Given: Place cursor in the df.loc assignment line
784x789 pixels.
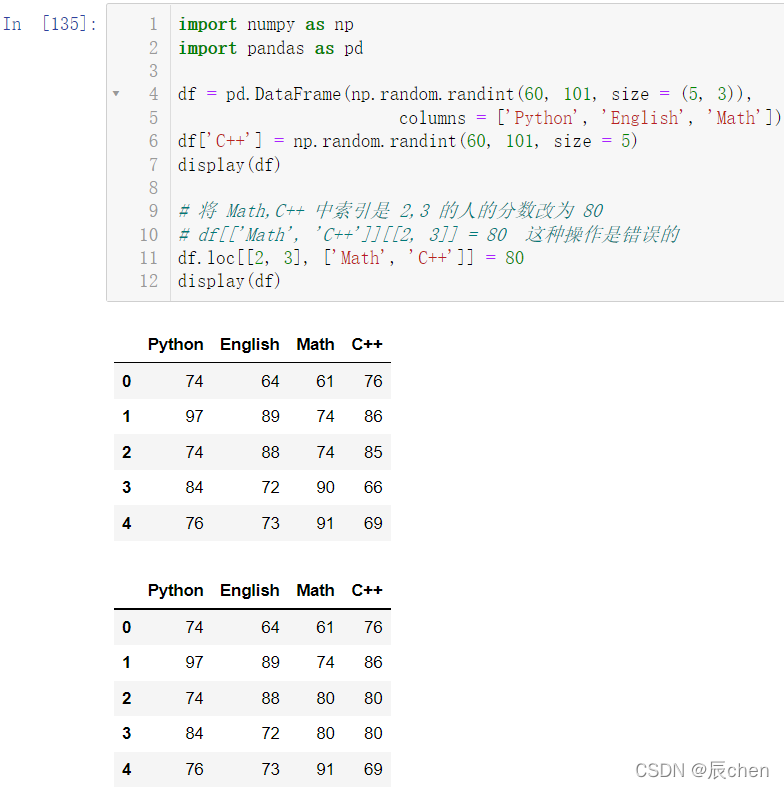Looking at the screenshot, I should [350, 258].
